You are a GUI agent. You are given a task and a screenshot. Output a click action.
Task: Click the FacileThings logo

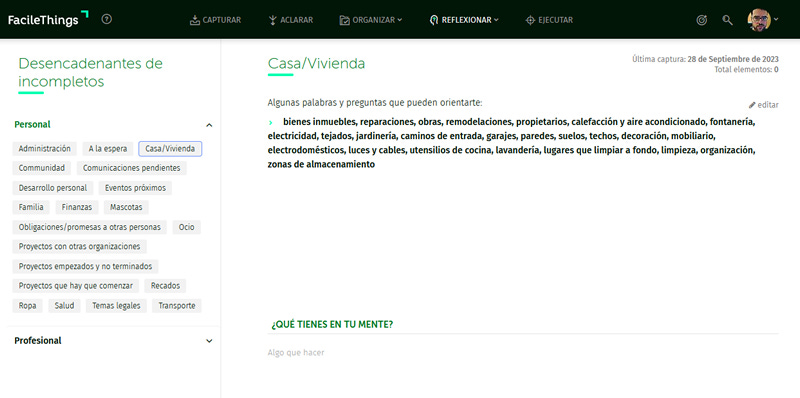[48, 19]
